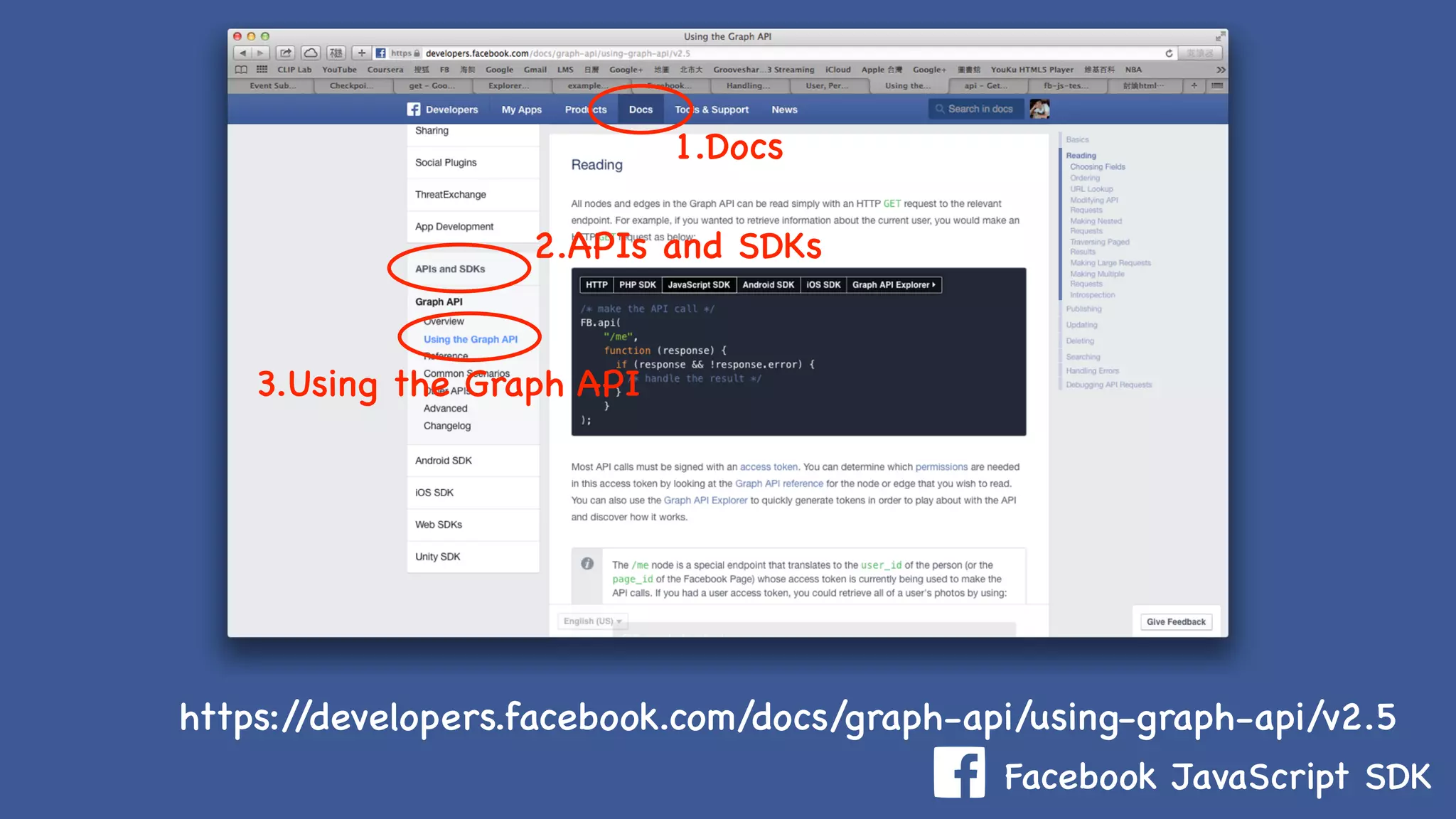The width and height of the screenshot is (1456, 819).
Task: Jump to Searching in page outline
Action: (1083, 357)
